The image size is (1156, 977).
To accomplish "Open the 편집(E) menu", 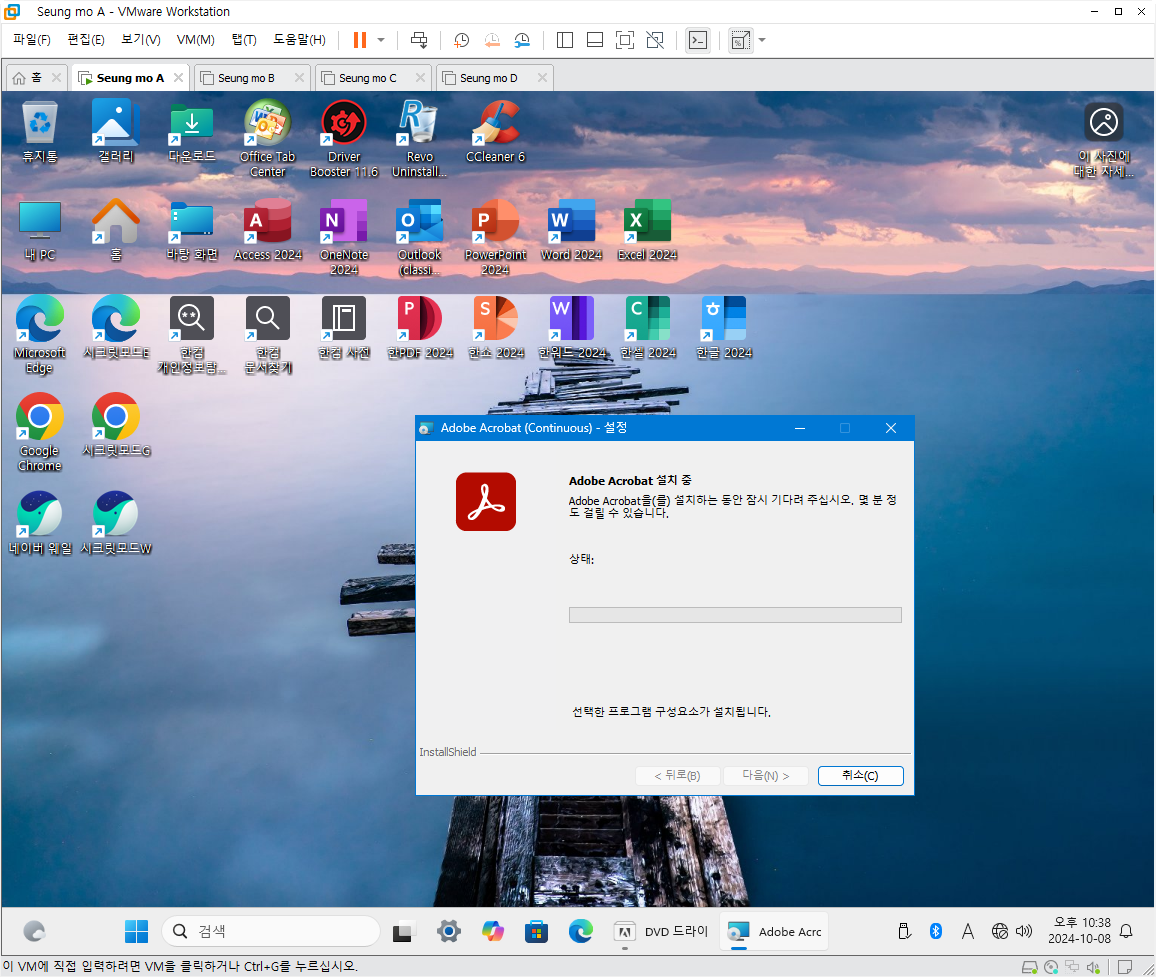I will 86,40.
